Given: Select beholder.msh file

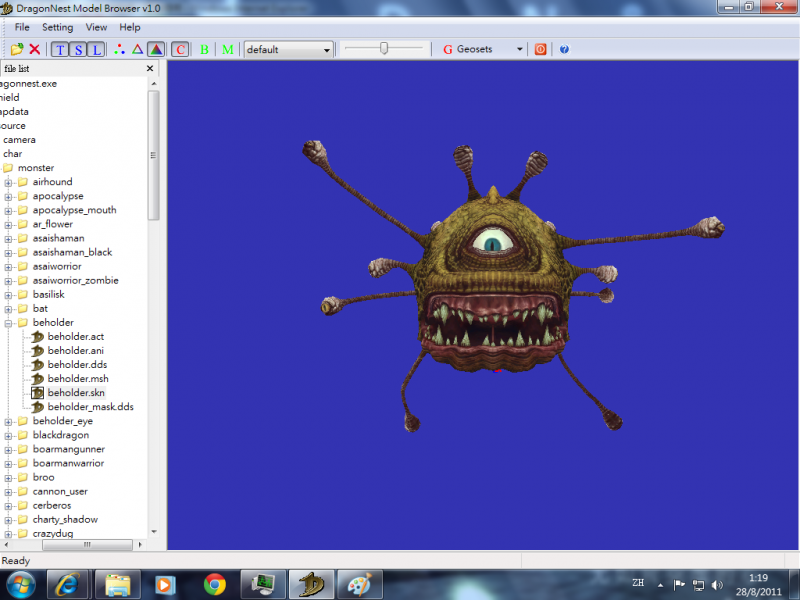Looking at the screenshot, I should (x=78, y=379).
